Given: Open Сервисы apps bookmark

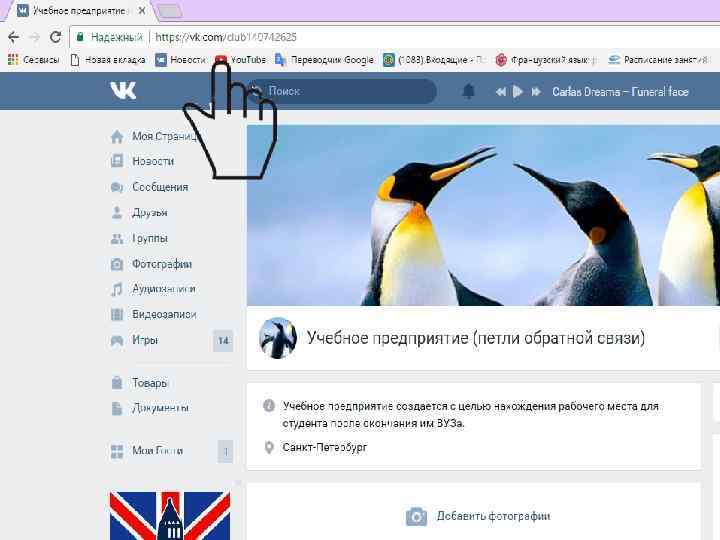Looking at the screenshot, I should point(34,60).
